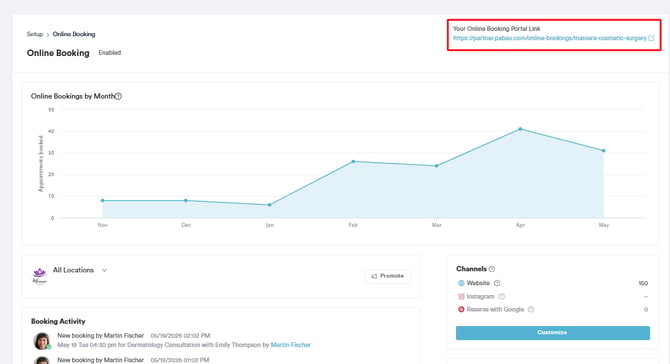The height and width of the screenshot is (364, 670).
Task: Click the Website count value 160
Action: (x=643, y=283)
